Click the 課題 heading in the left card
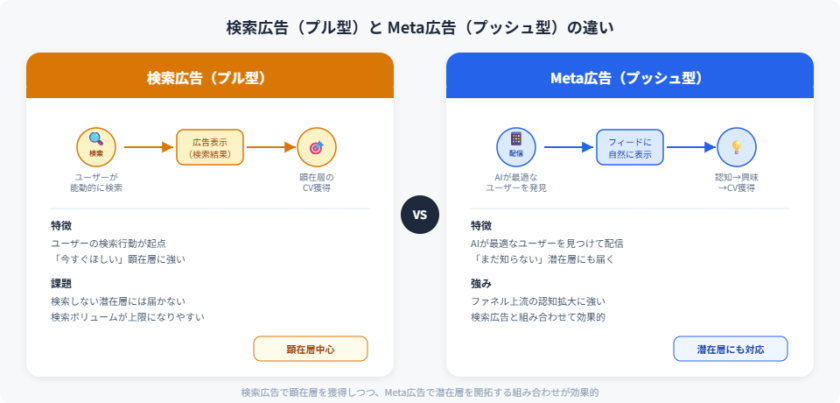 [x=61, y=283]
